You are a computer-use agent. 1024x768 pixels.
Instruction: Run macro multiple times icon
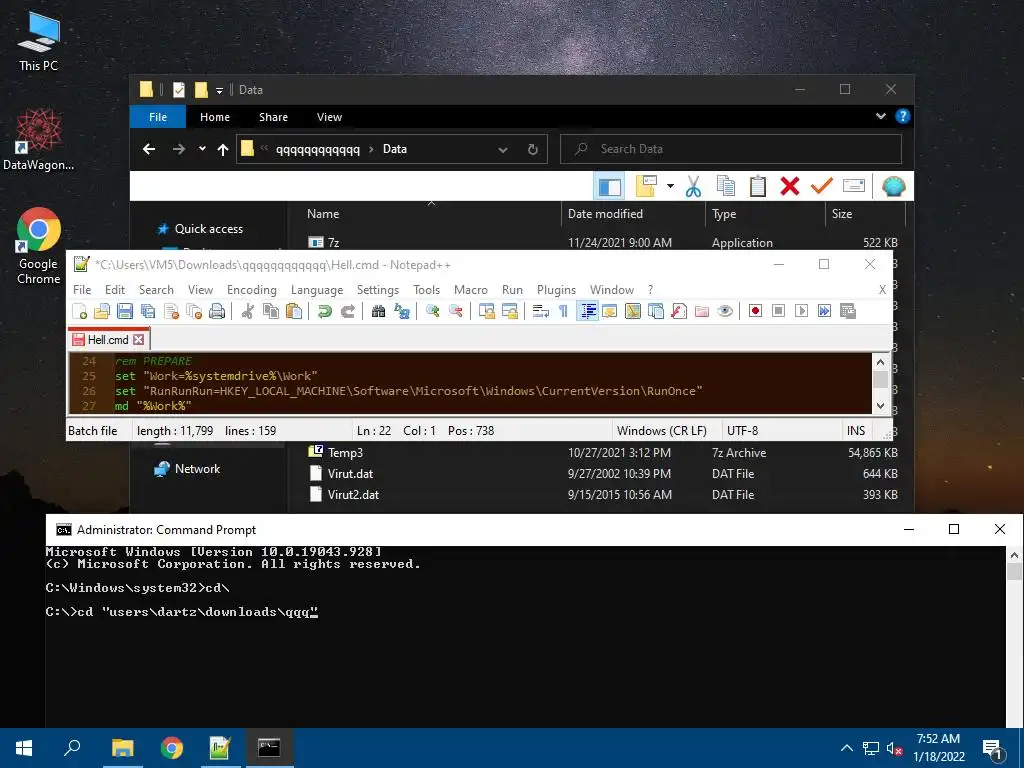pos(825,312)
